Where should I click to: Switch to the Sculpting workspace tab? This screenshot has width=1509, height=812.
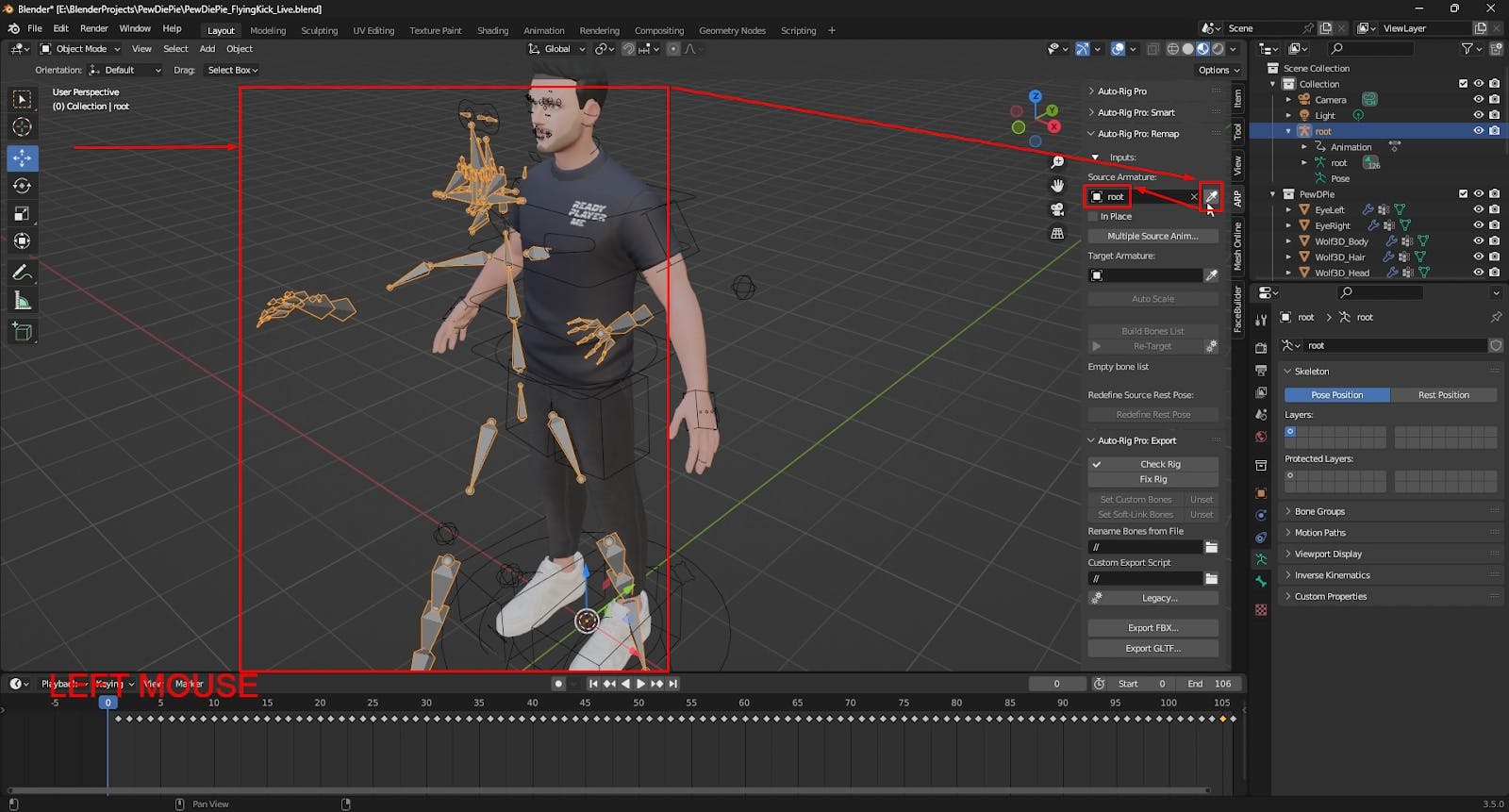[x=319, y=30]
